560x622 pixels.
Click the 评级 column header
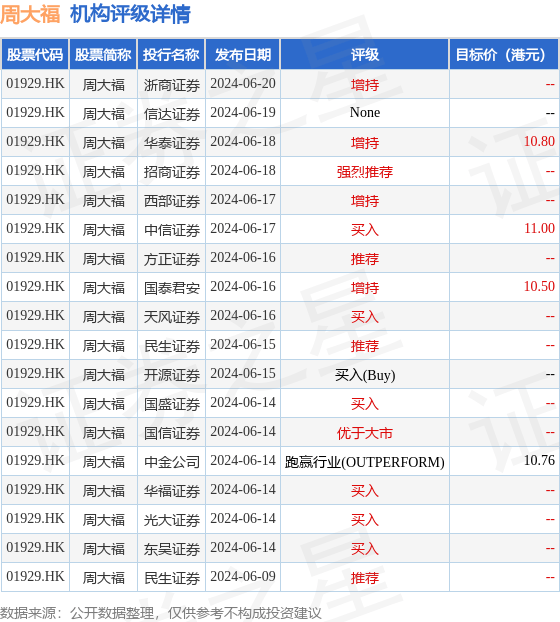click(364, 54)
